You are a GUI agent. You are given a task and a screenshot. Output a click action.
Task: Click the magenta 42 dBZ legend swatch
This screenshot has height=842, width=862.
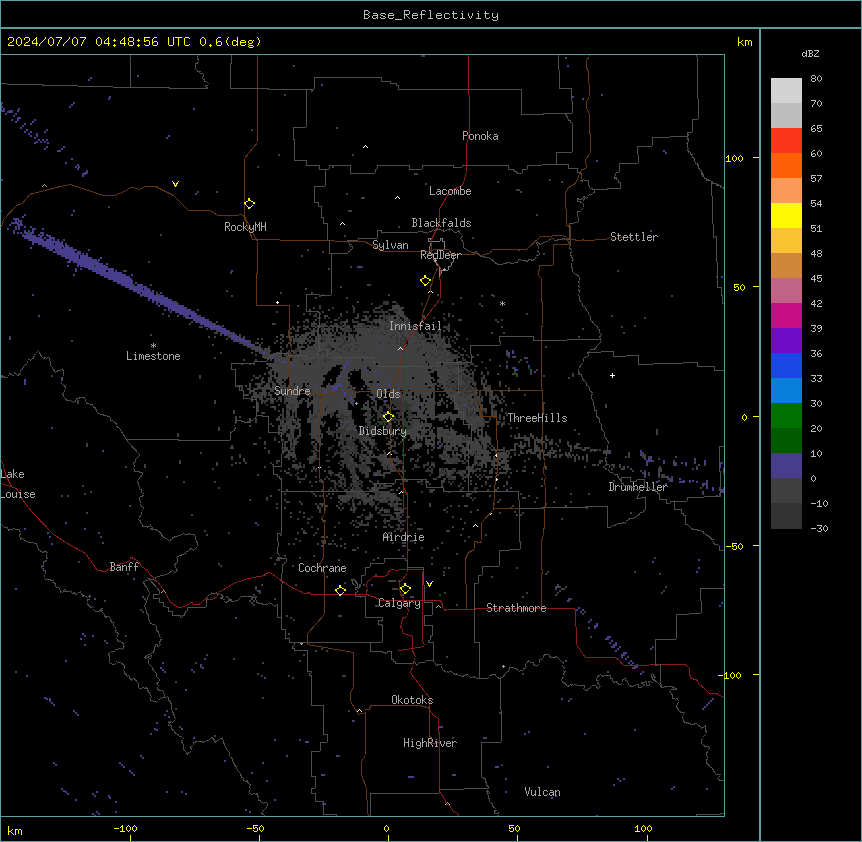point(786,315)
